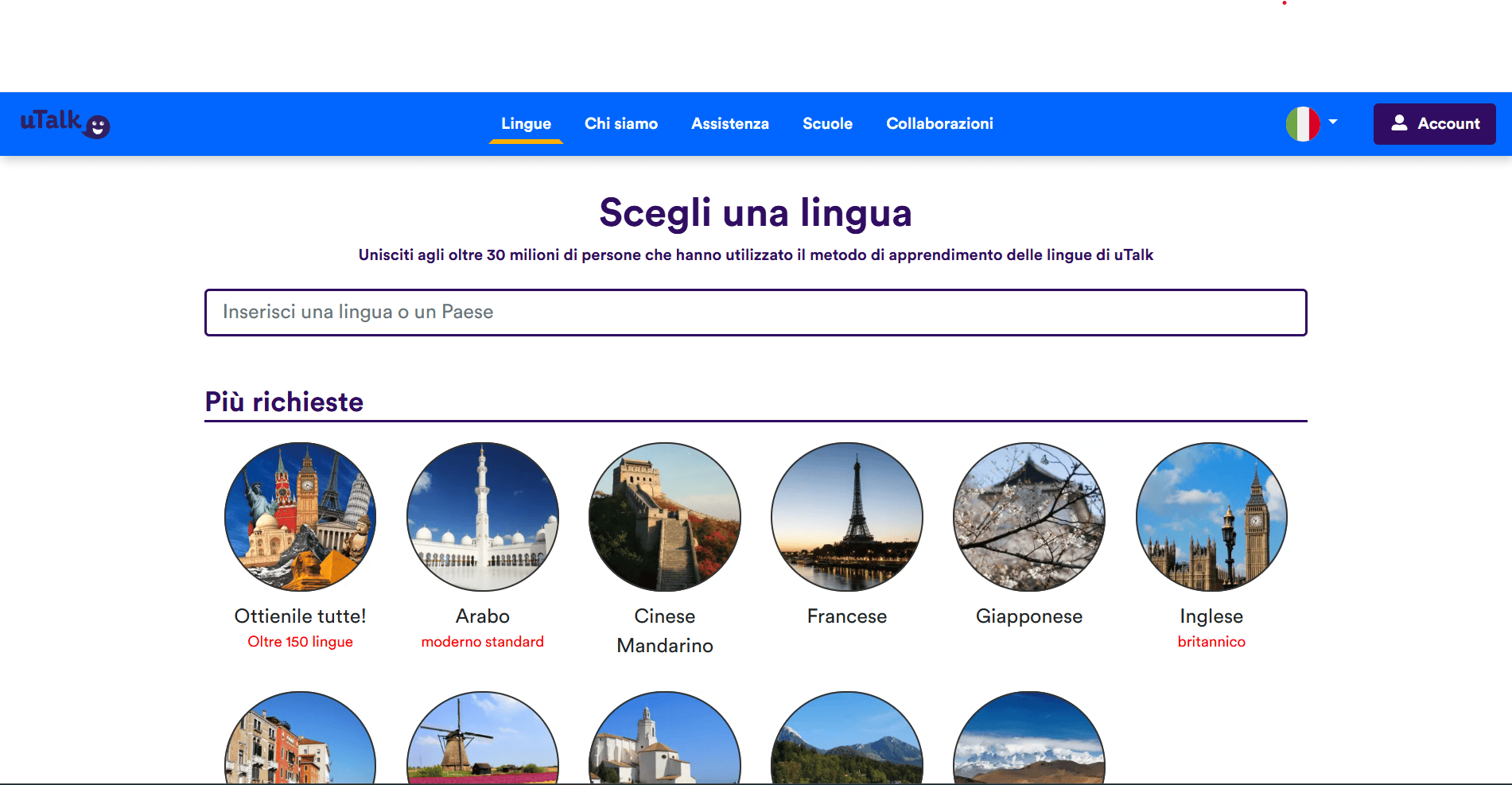Visit the Collaborazioni page
The height and width of the screenshot is (785, 1512).
(939, 123)
